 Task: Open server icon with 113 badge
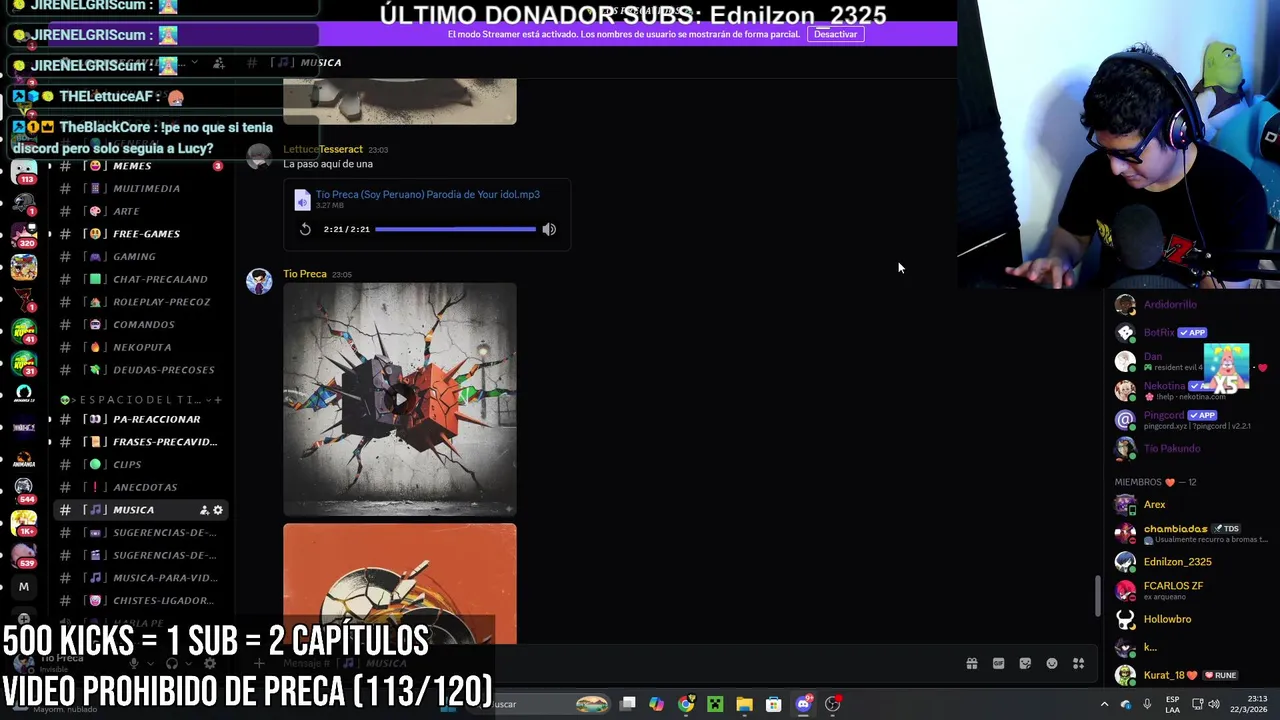point(24,171)
